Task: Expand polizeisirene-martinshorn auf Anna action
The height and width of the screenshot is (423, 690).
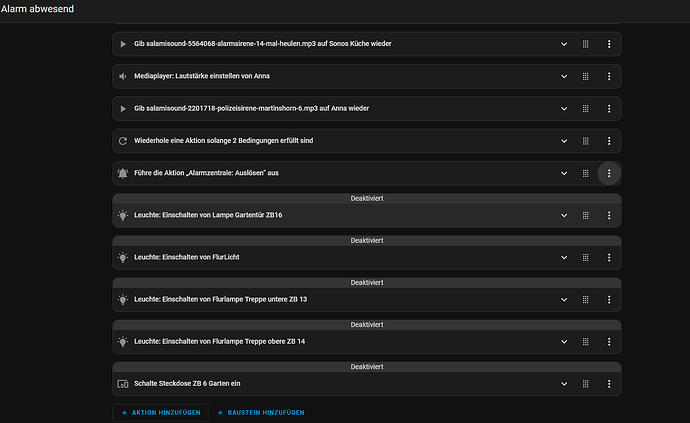Action: [x=564, y=109]
